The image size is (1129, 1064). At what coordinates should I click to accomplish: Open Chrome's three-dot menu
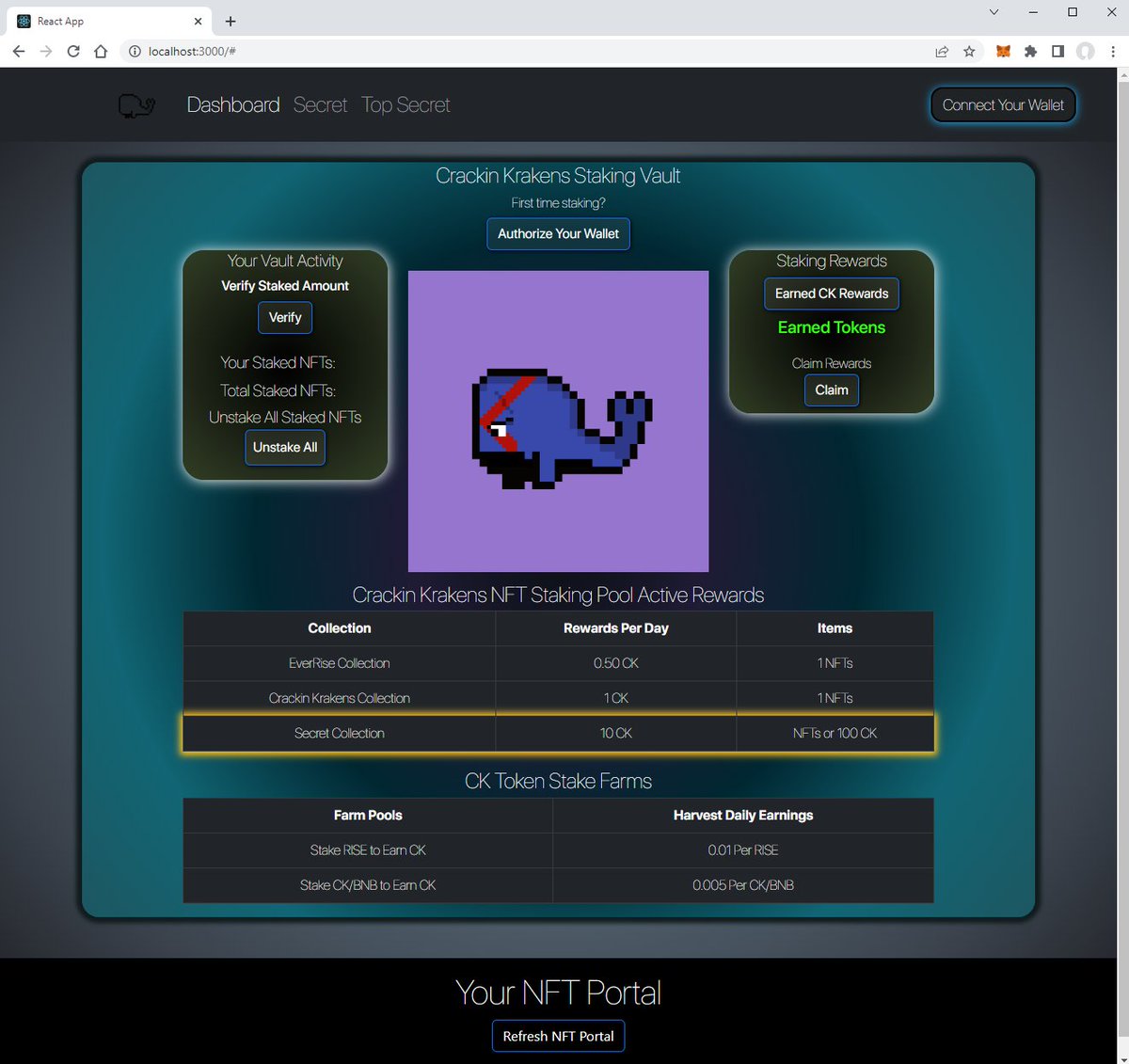coord(1113,52)
